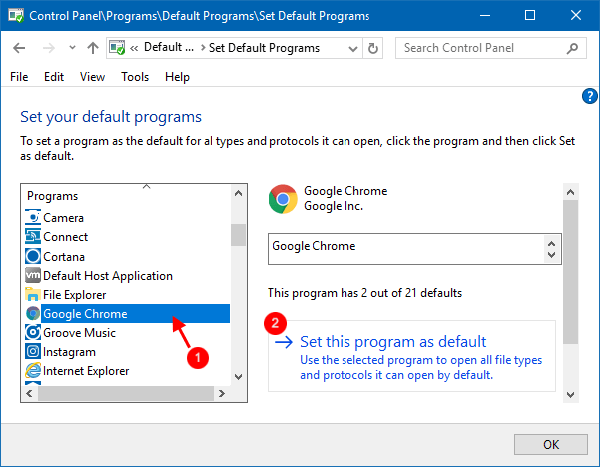Select Connect in the Programs list

coord(65,237)
